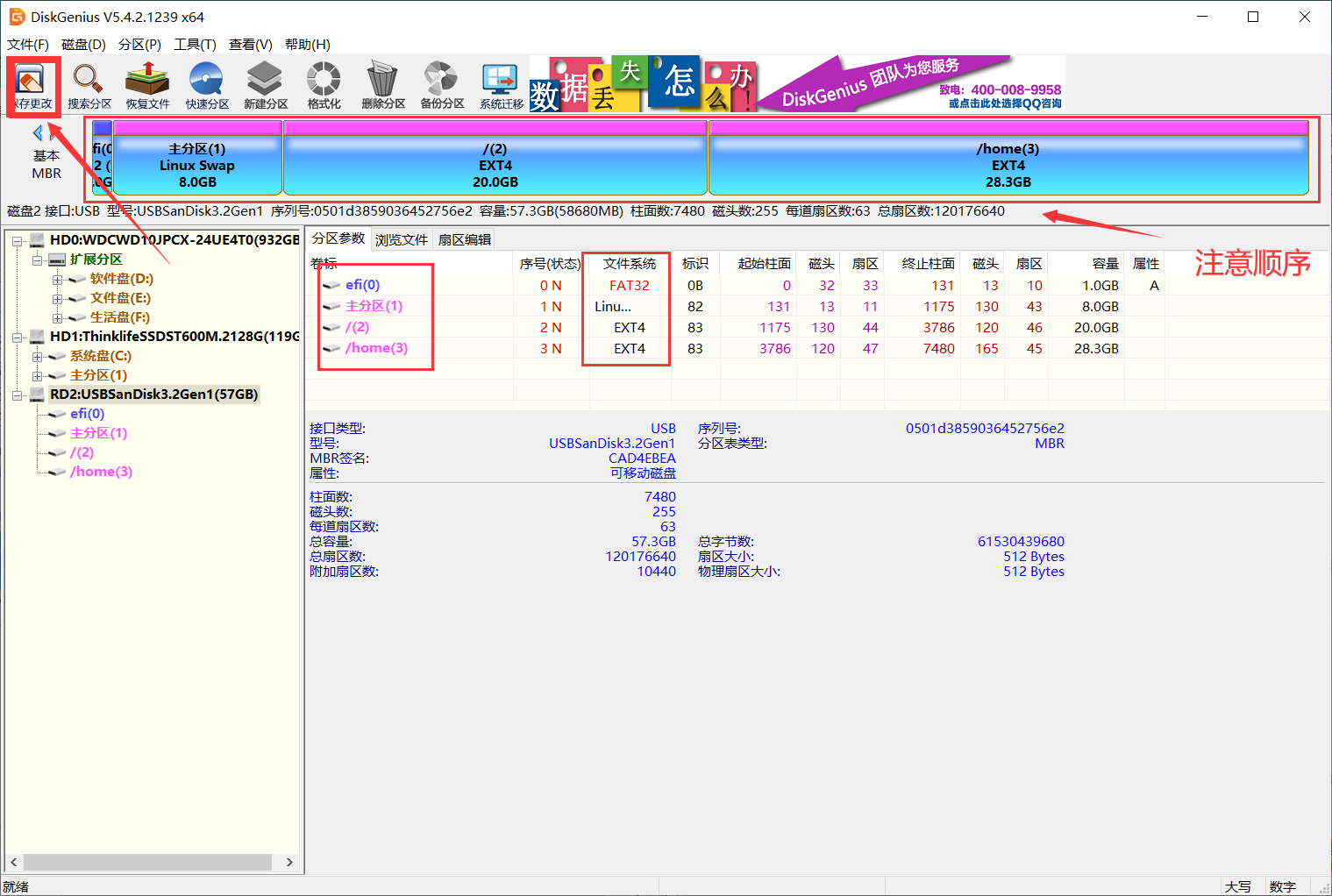The width and height of the screenshot is (1332, 896).
Task: Start Quick Partition (快速分区)
Action: (207, 85)
